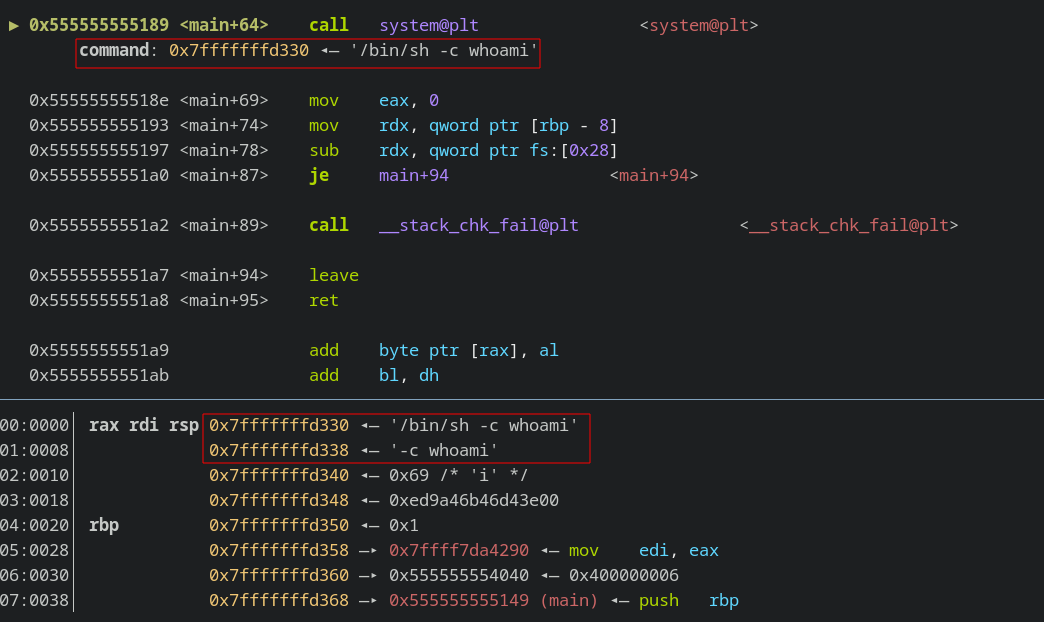Click the rax rdi rsp register labels

coord(144,426)
